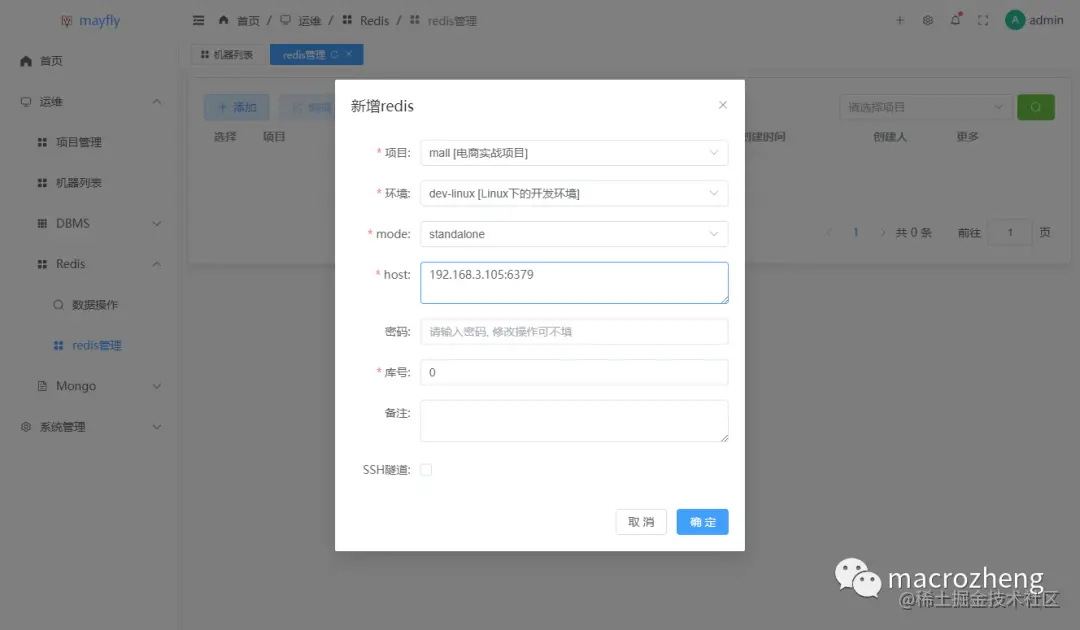Toggle the sidebar collapse hamburger icon
1080x630 pixels.
tap(198, 21)
